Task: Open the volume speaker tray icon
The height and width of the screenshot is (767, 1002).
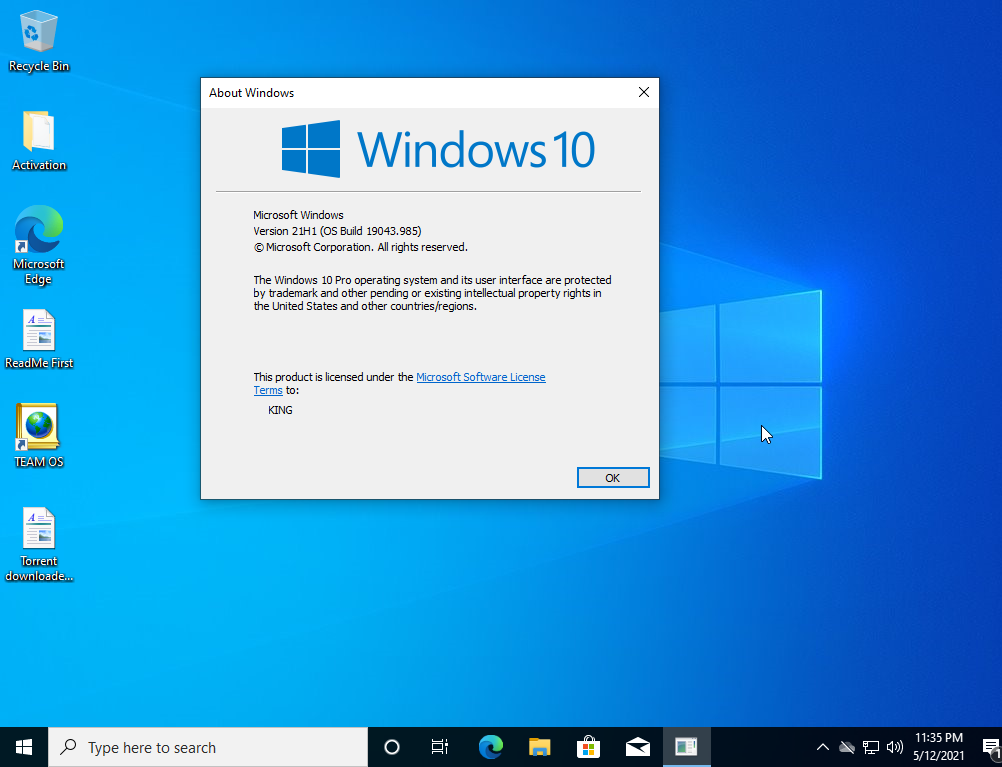Action: (x=895, y=747)
